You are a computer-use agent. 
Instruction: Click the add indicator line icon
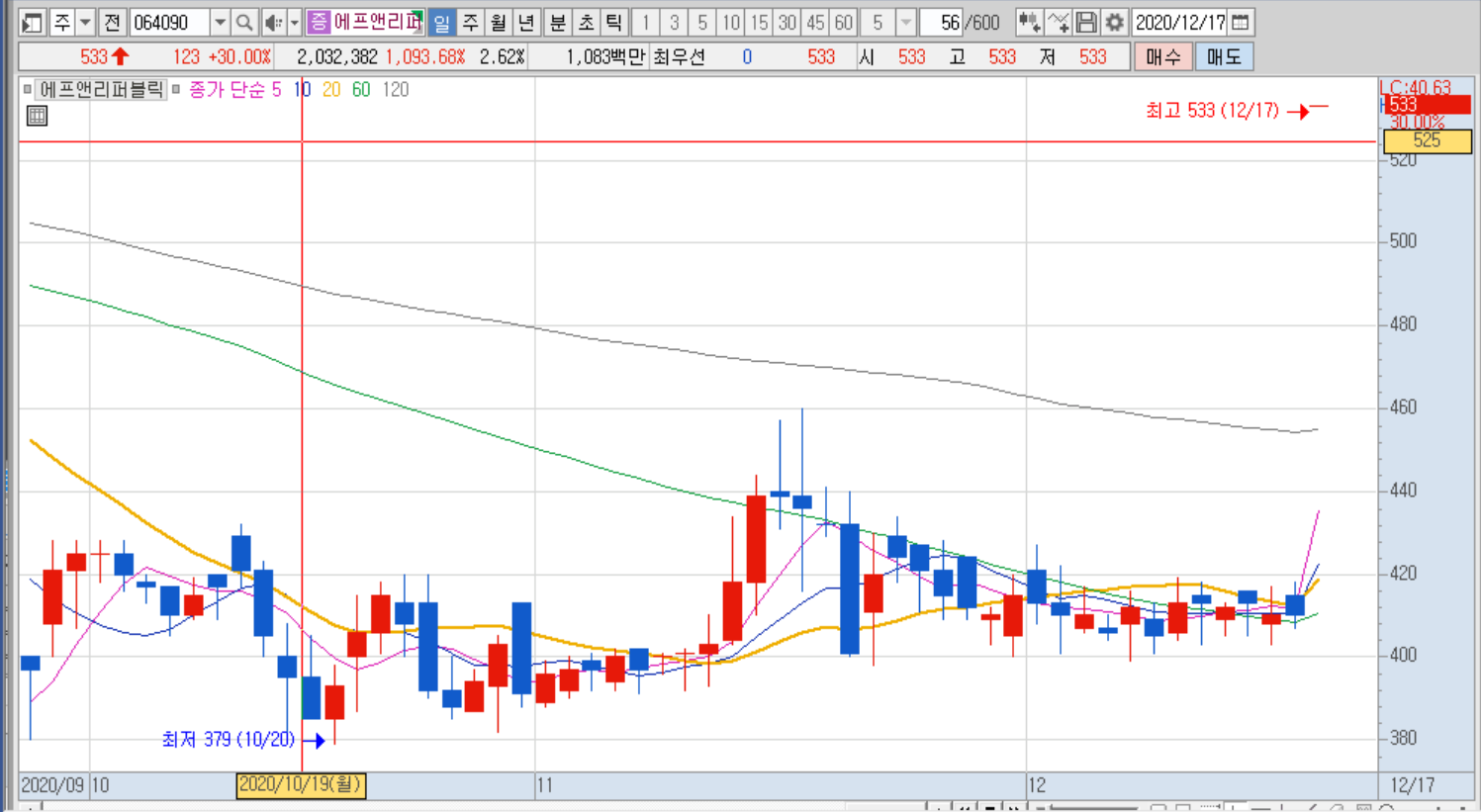[x=1058, y=22]
